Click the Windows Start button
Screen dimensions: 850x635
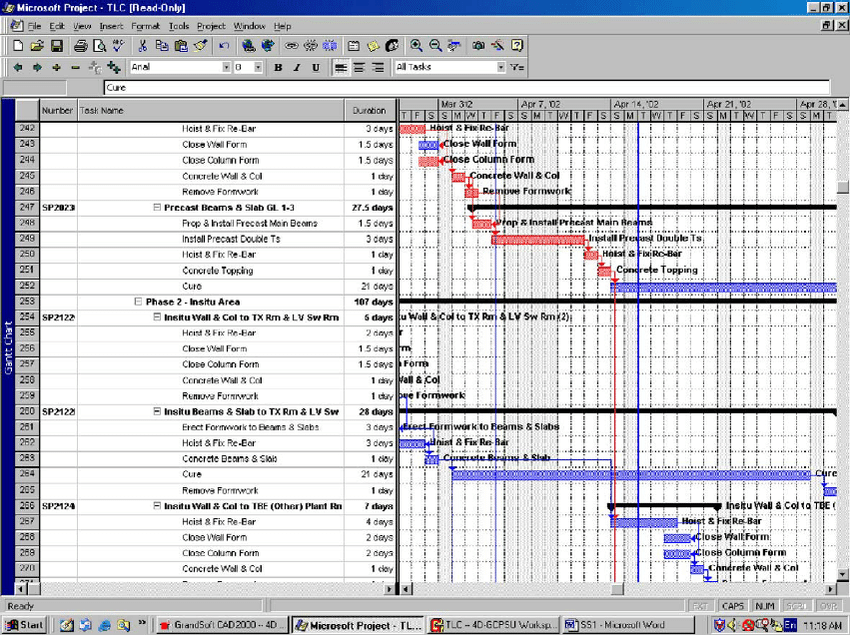[25, 625]
